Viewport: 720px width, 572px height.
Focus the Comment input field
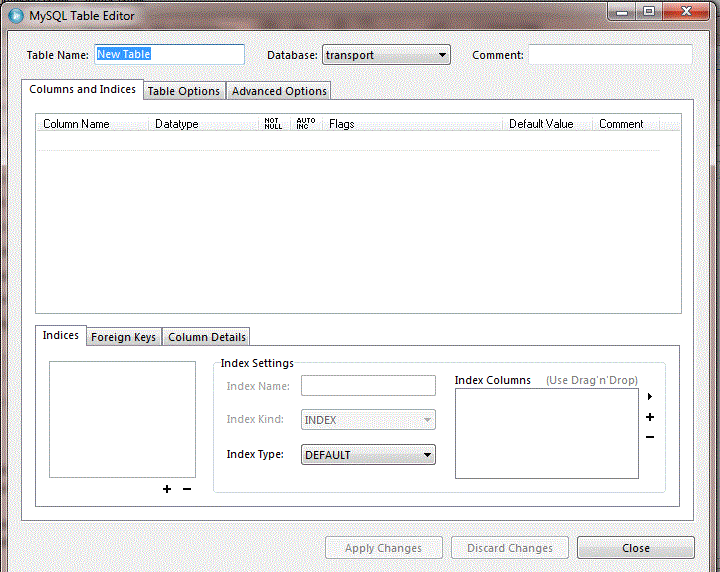[610, 55]
